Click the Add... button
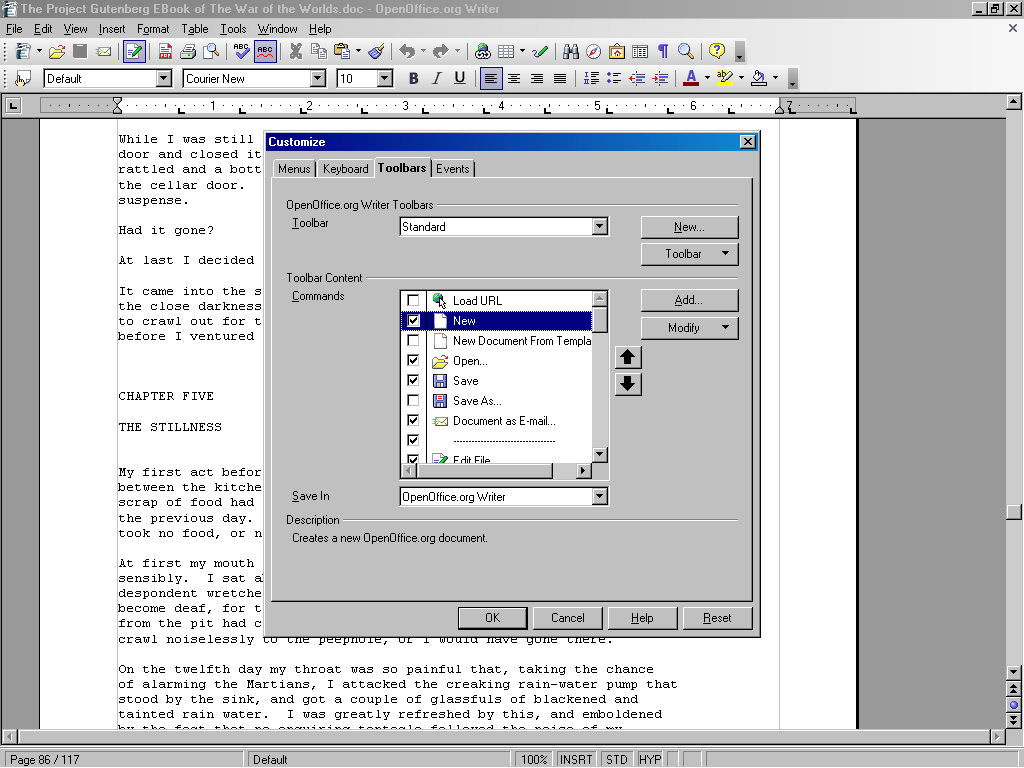 689,300
